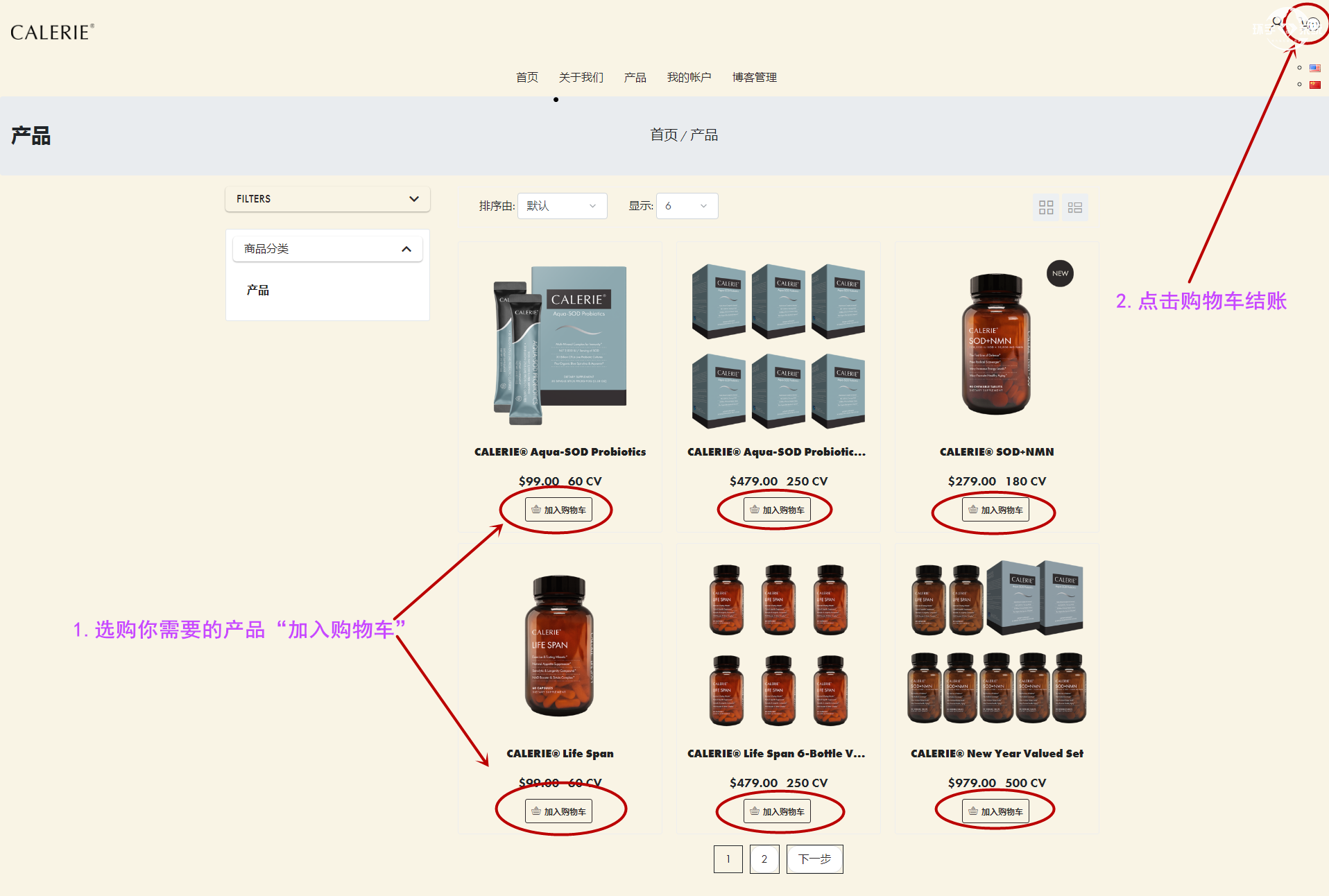Click the $479.00 250 CV price under Aqua-SOD
1329x896 pixels.
[x=778, y=481]
